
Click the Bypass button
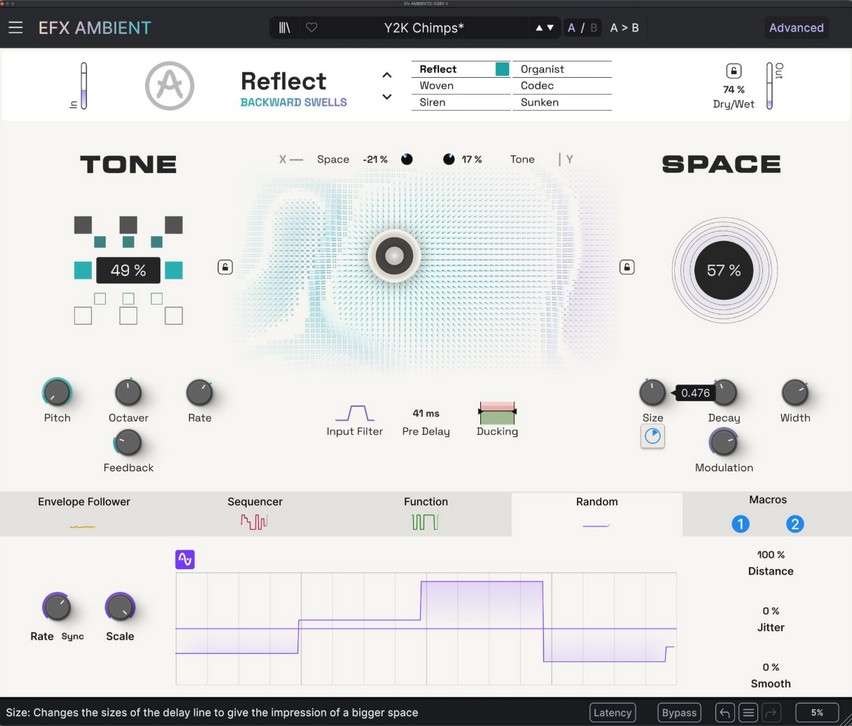[679, 712]
